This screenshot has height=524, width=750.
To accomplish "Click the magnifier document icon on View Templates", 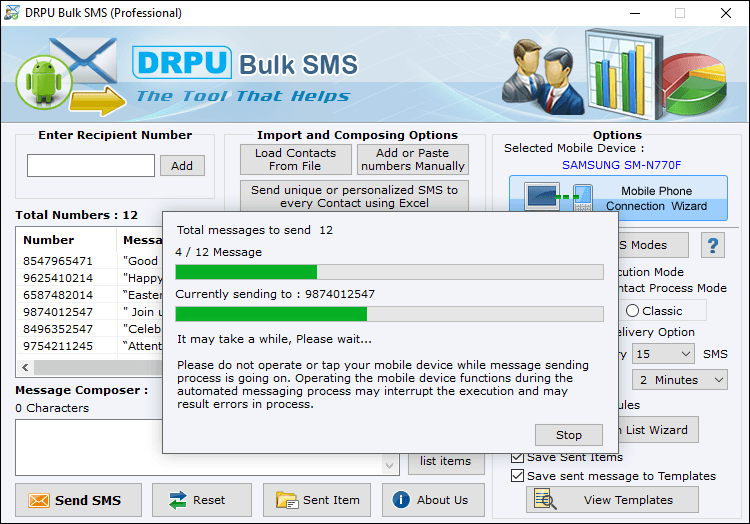I will pyautogui.click(x=545, y=499).
